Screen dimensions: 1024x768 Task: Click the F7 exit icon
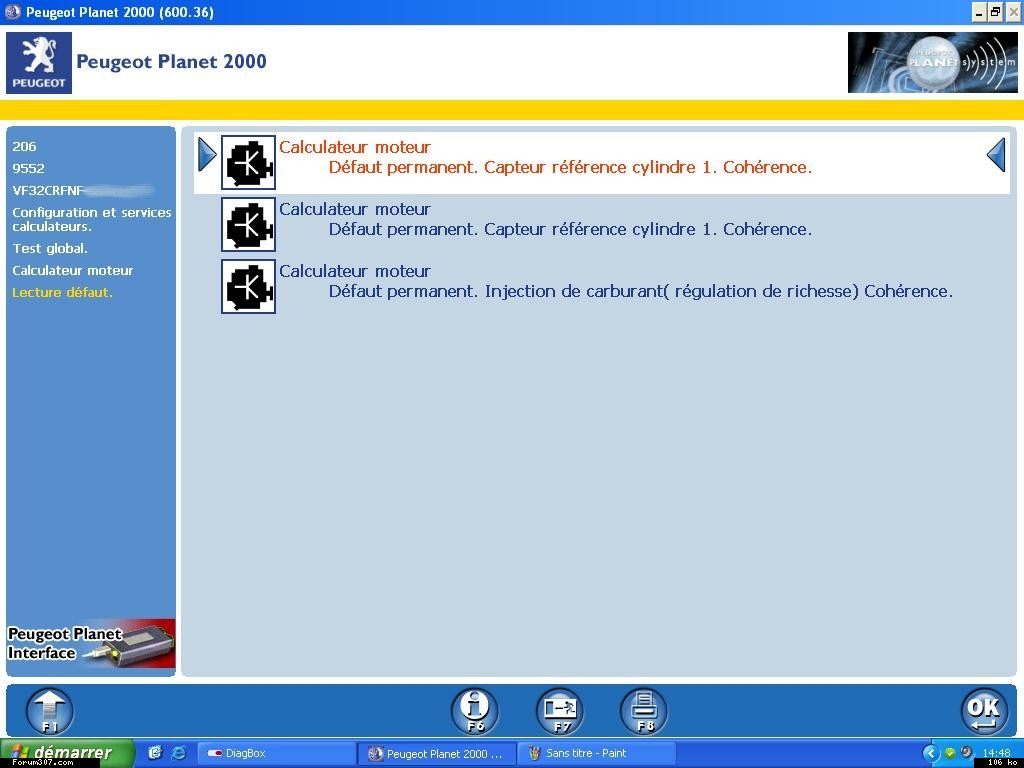click(560, 711)
